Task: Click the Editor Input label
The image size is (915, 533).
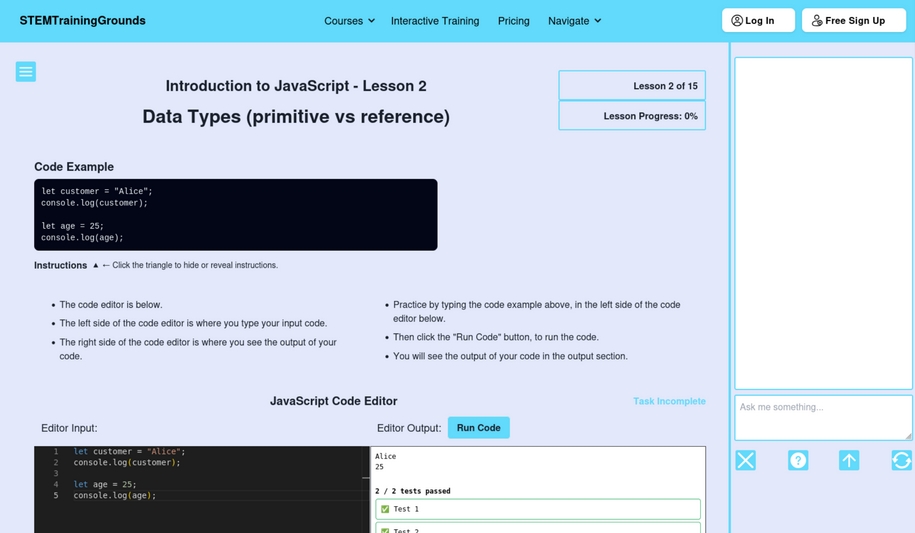Action: [x=69, y=428]
